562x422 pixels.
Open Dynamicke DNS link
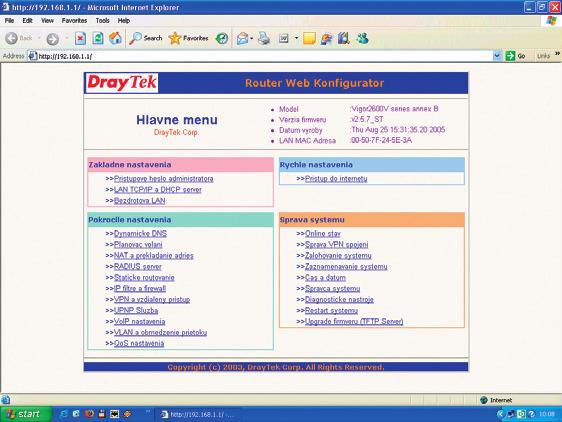[x=140, y=234]
